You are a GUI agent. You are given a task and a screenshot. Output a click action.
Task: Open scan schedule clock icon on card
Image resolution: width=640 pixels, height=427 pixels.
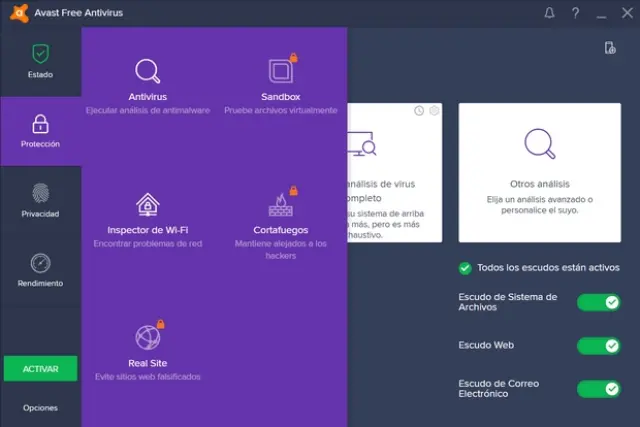tap(419, 111)
